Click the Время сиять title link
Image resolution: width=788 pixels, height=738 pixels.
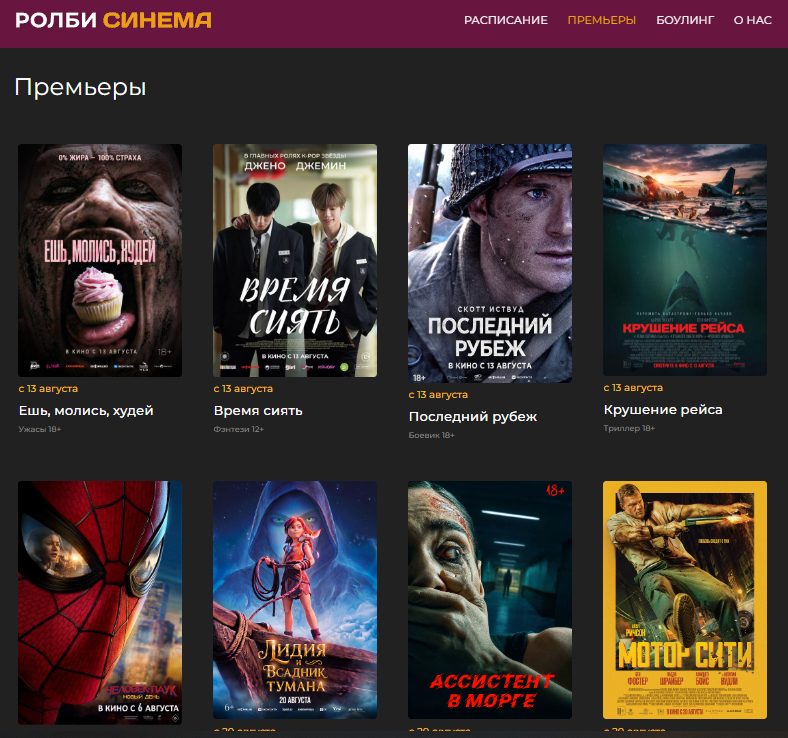[x=258, y=411]
